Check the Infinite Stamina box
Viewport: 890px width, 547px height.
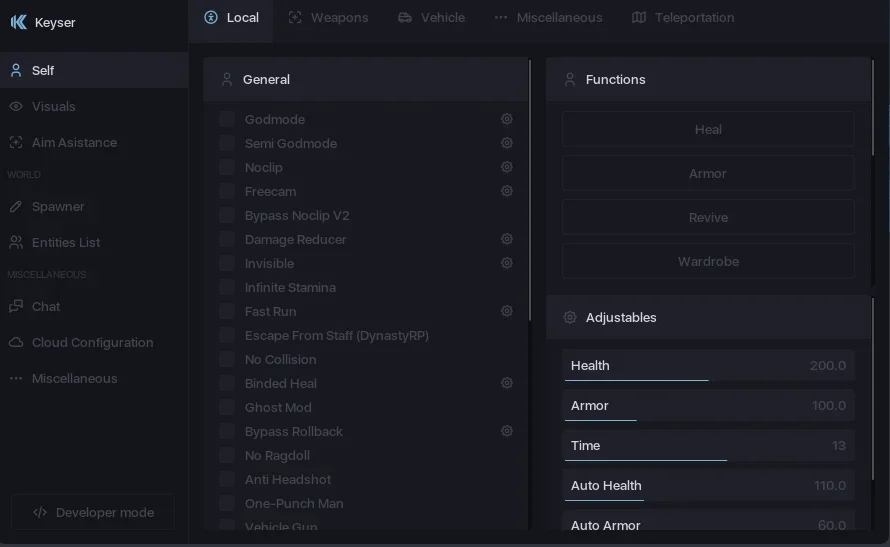click(x=226, y=287)
